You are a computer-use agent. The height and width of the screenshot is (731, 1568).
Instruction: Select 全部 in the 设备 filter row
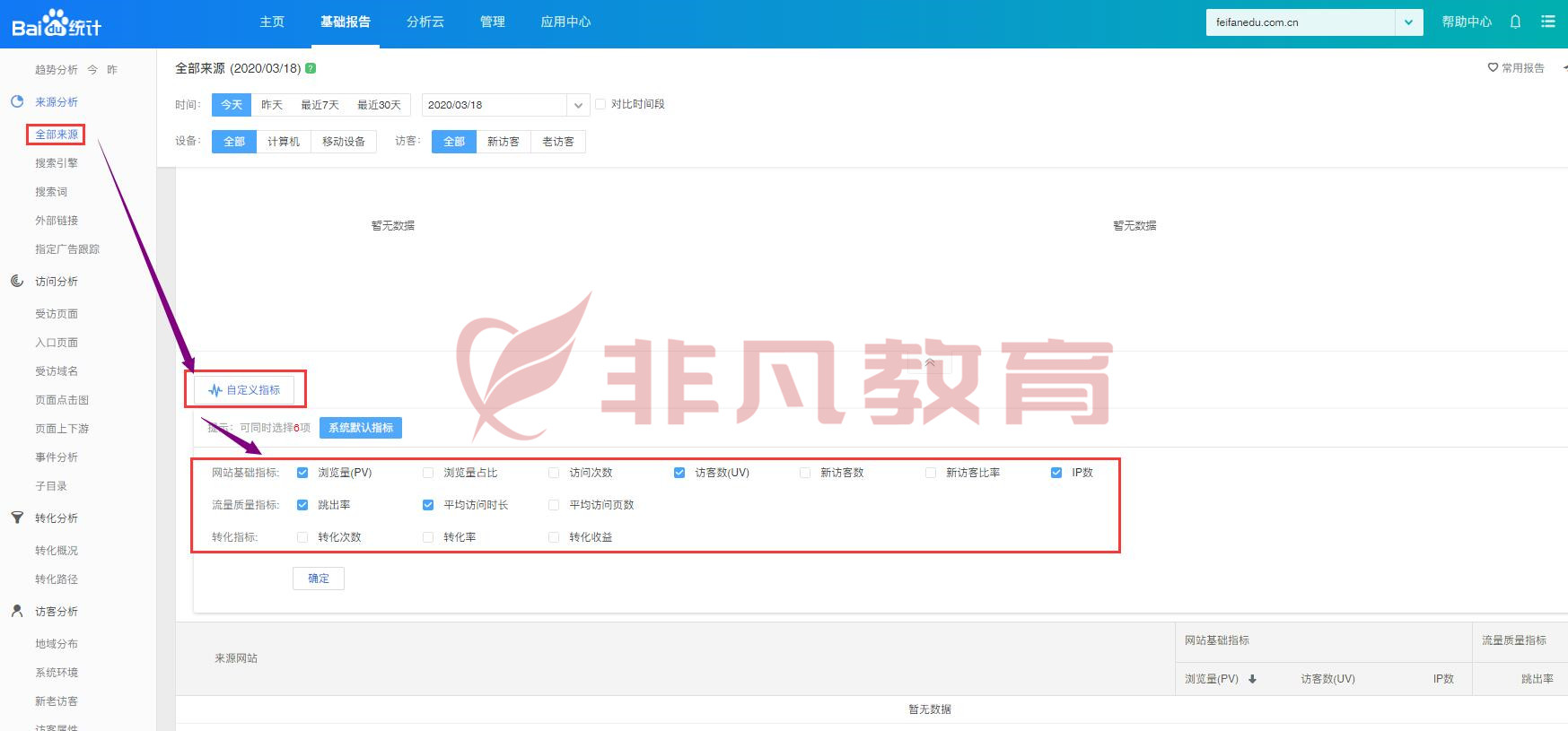[234, 142]
